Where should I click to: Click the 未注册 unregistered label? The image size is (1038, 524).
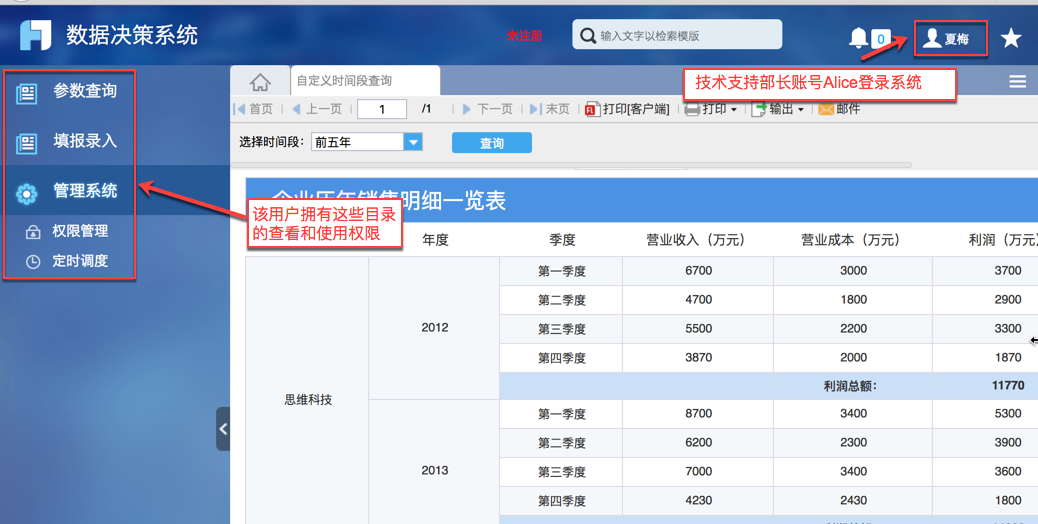pos(524,36)
